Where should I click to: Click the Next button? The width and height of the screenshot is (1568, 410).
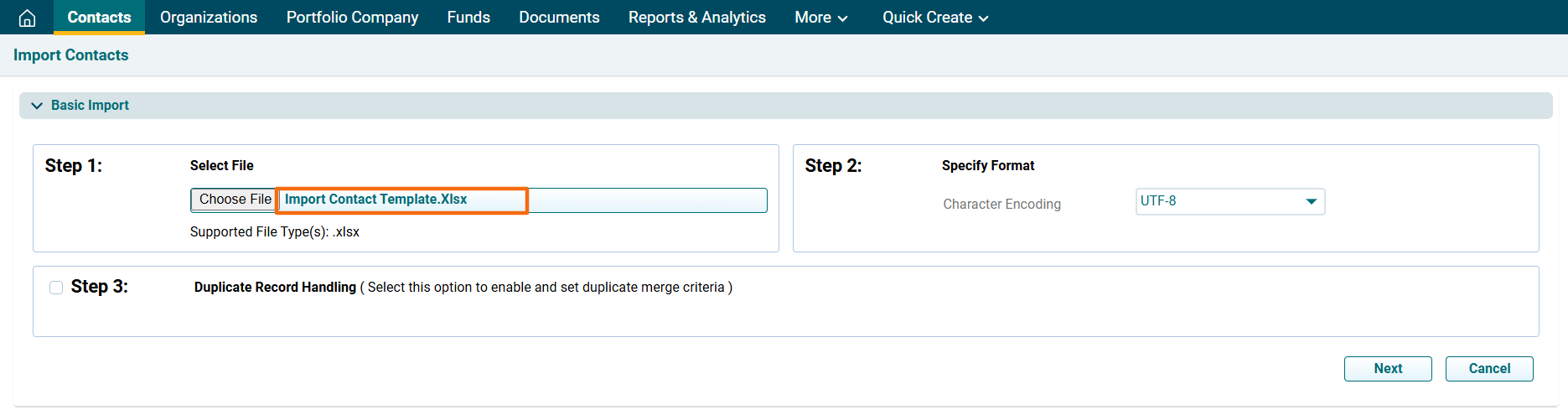coord(1387,369)
